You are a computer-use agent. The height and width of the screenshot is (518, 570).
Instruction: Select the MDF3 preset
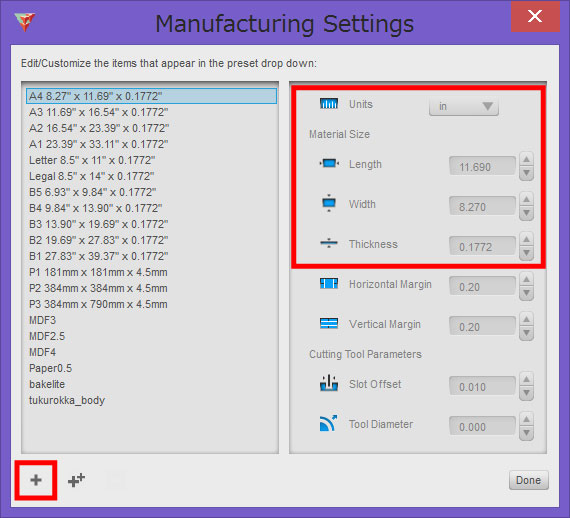click(151, 320)
